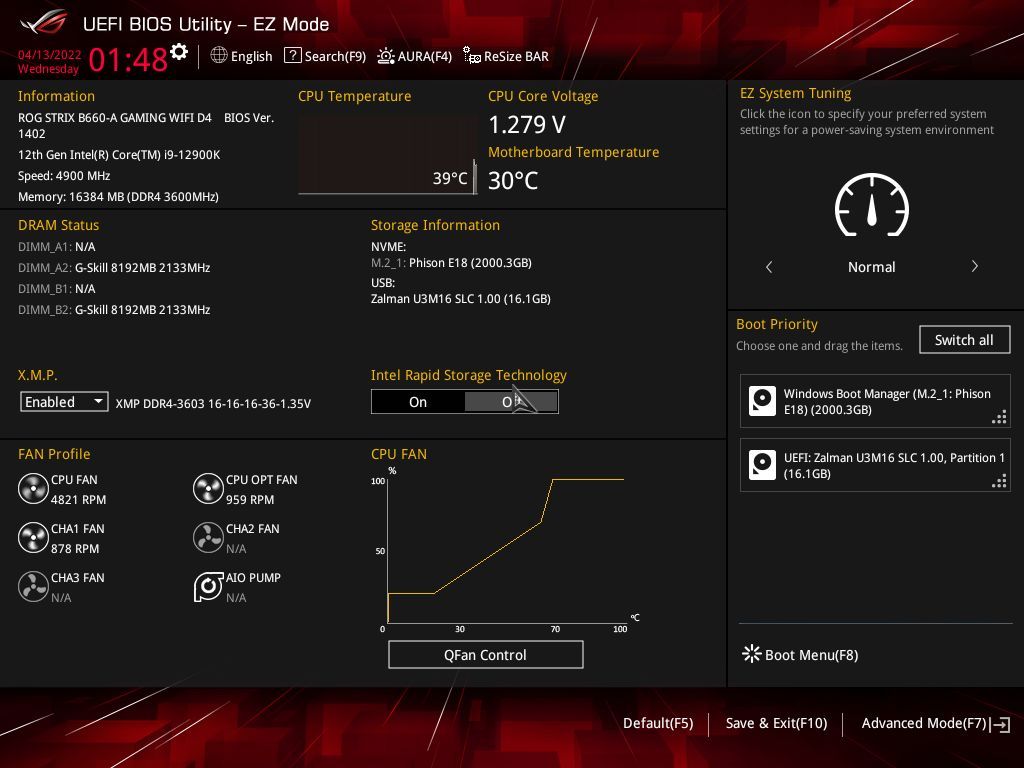Viewport: 1024px width, 768px height.
Task: Click the 01:48 clock display
Action: coord(128,59)
